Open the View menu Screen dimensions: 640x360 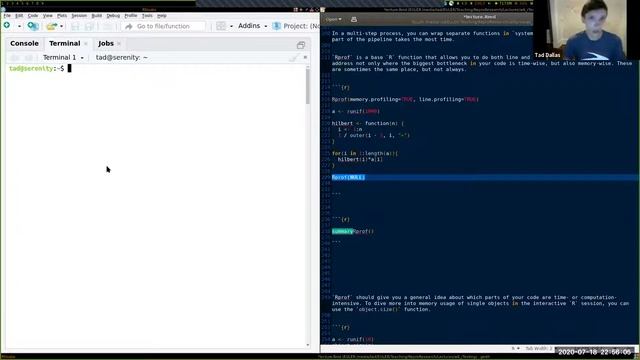48,16
